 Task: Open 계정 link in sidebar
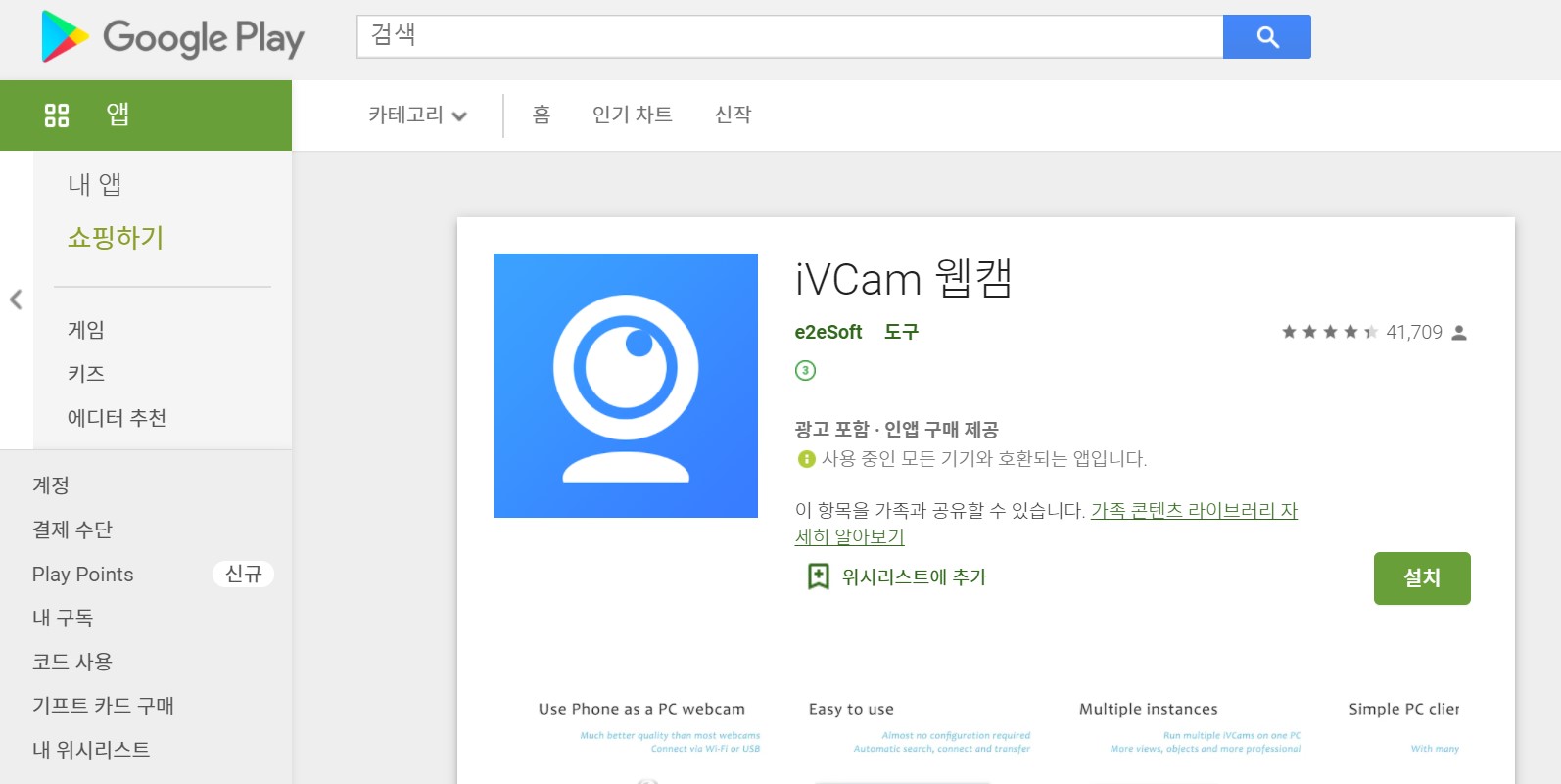click(51, 485)
